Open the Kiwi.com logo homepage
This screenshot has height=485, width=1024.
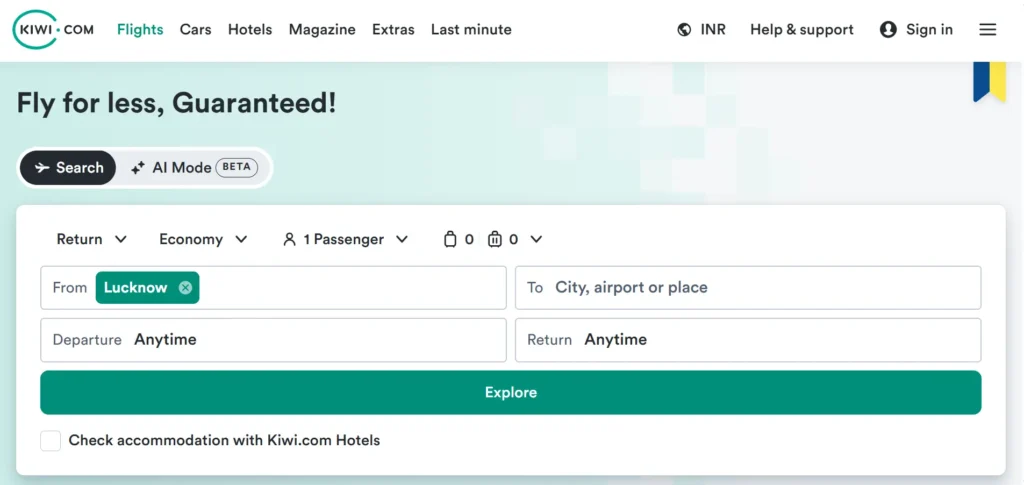coord(53,29)
